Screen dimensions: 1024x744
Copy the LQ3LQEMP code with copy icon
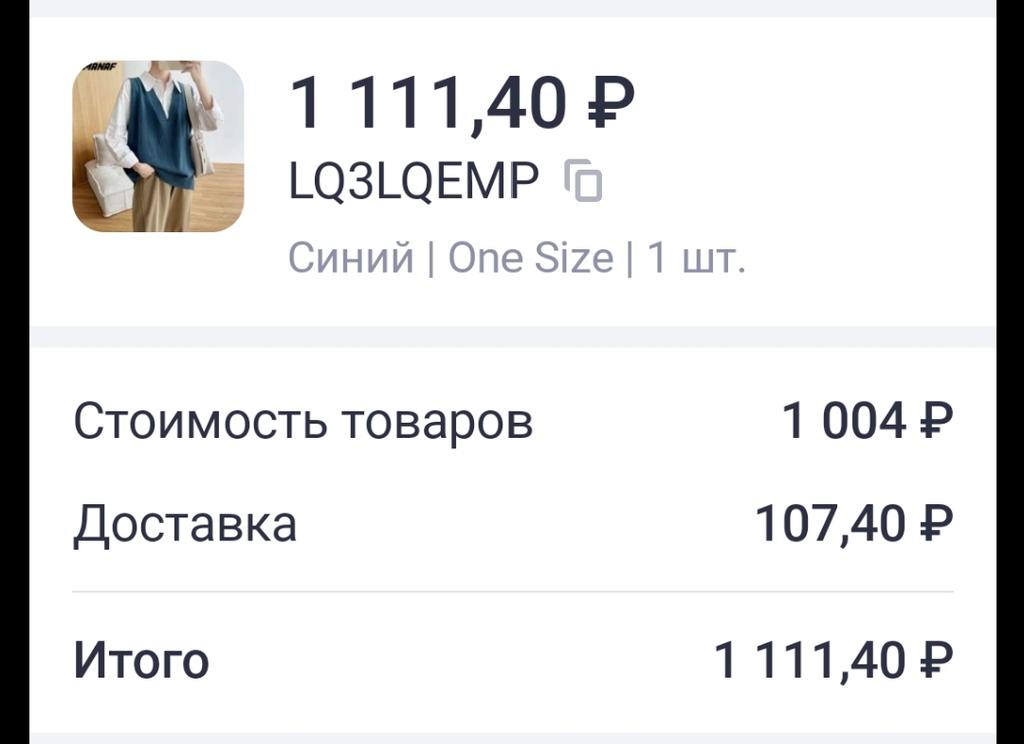coord(584,181)
